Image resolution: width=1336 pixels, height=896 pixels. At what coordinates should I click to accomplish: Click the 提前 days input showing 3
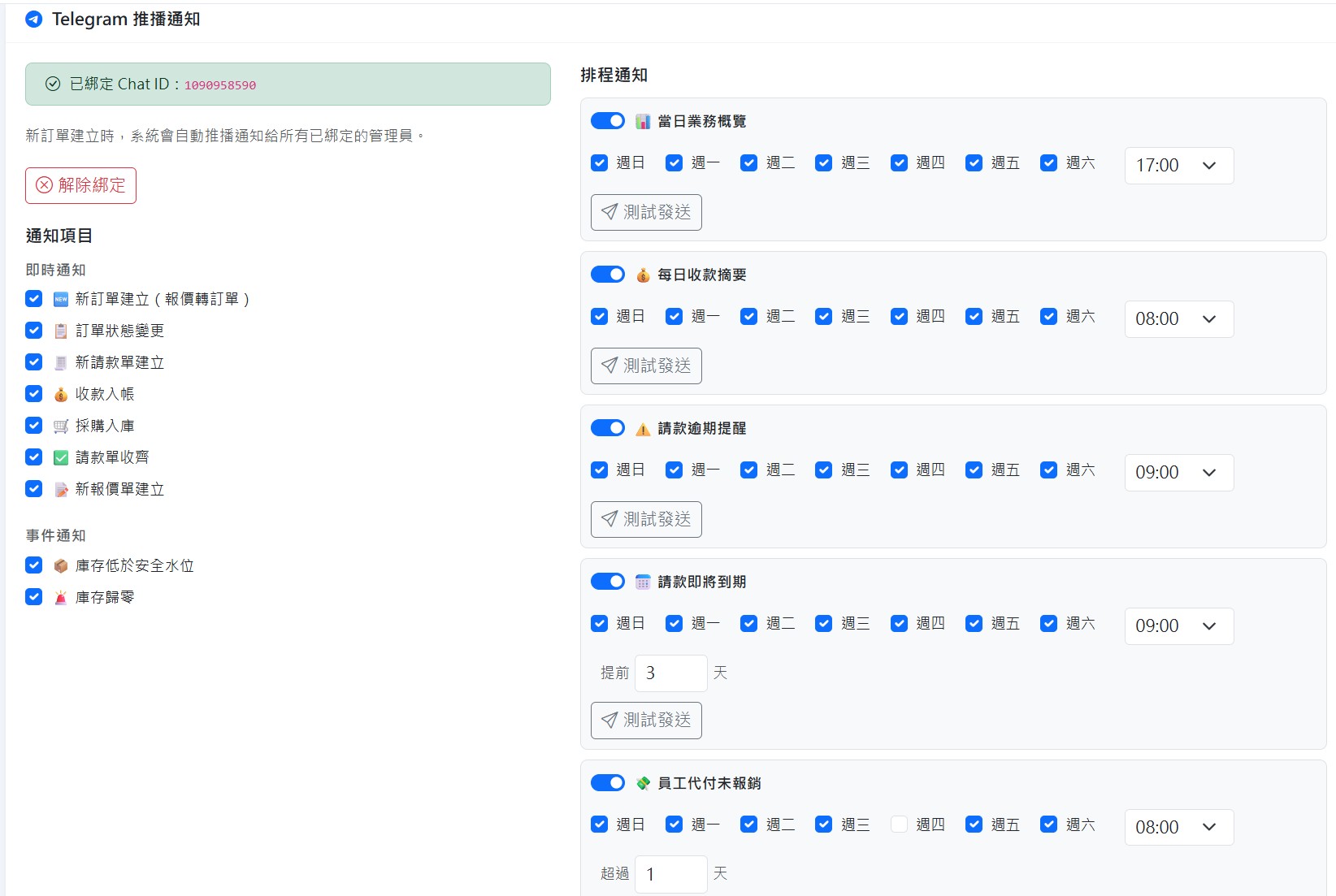click(671, 673)
